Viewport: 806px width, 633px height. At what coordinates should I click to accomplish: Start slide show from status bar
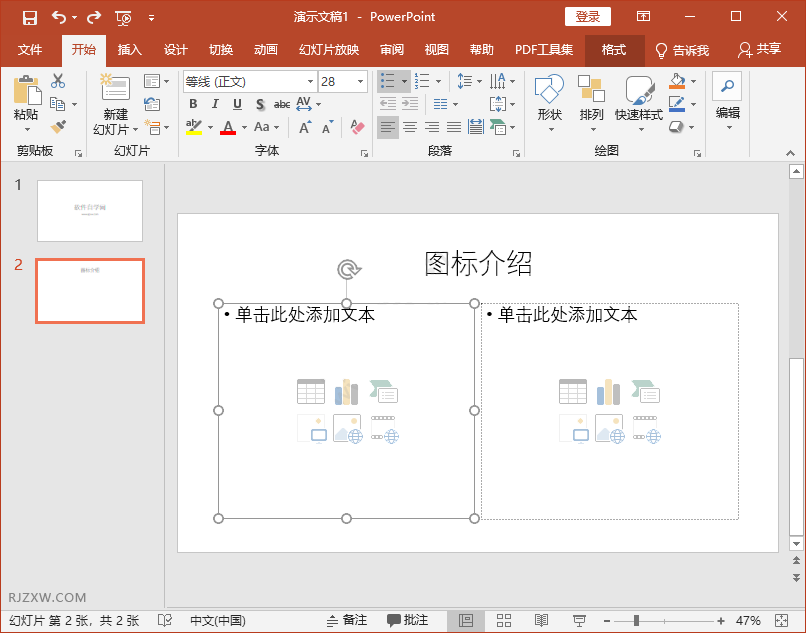(579, 621)
